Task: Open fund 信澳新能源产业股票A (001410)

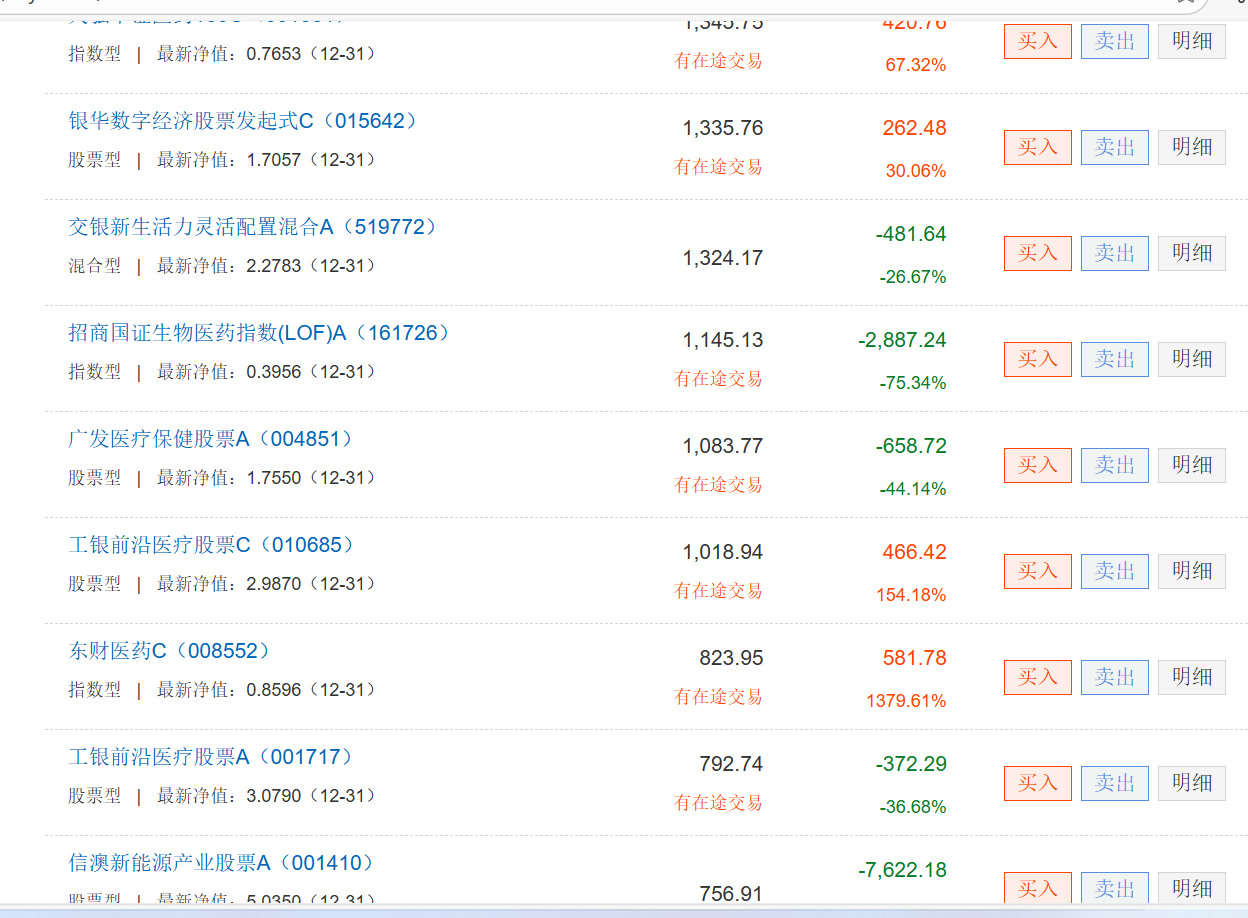Action: click(x=222, y=863)
